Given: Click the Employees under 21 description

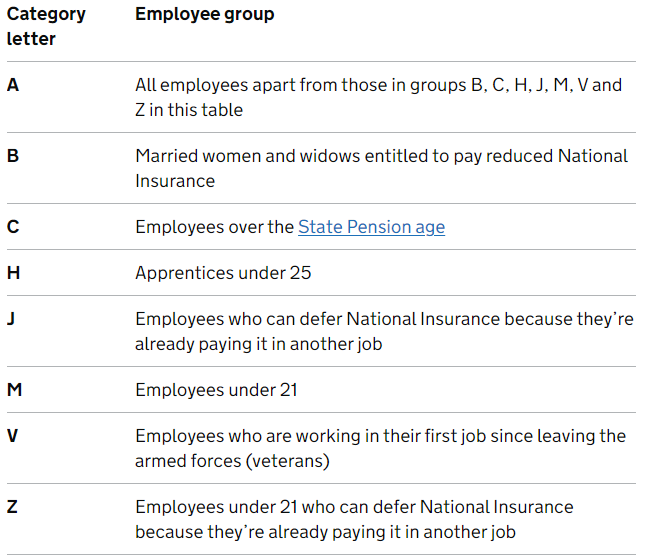Looking at the screenshot, I should [x=216, y=390].
